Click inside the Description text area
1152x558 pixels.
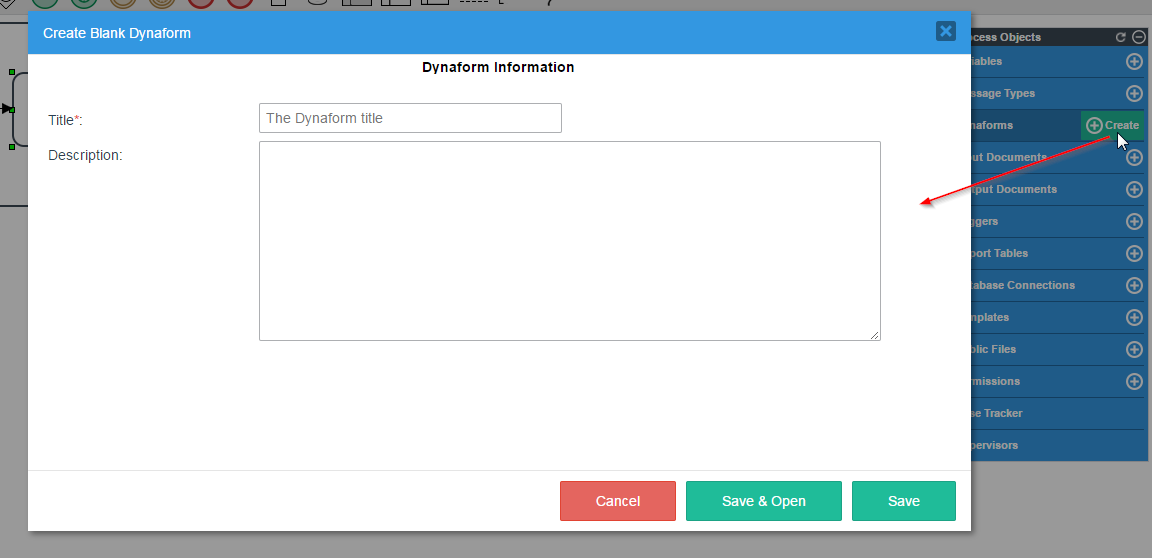click(x=569, y=240)
